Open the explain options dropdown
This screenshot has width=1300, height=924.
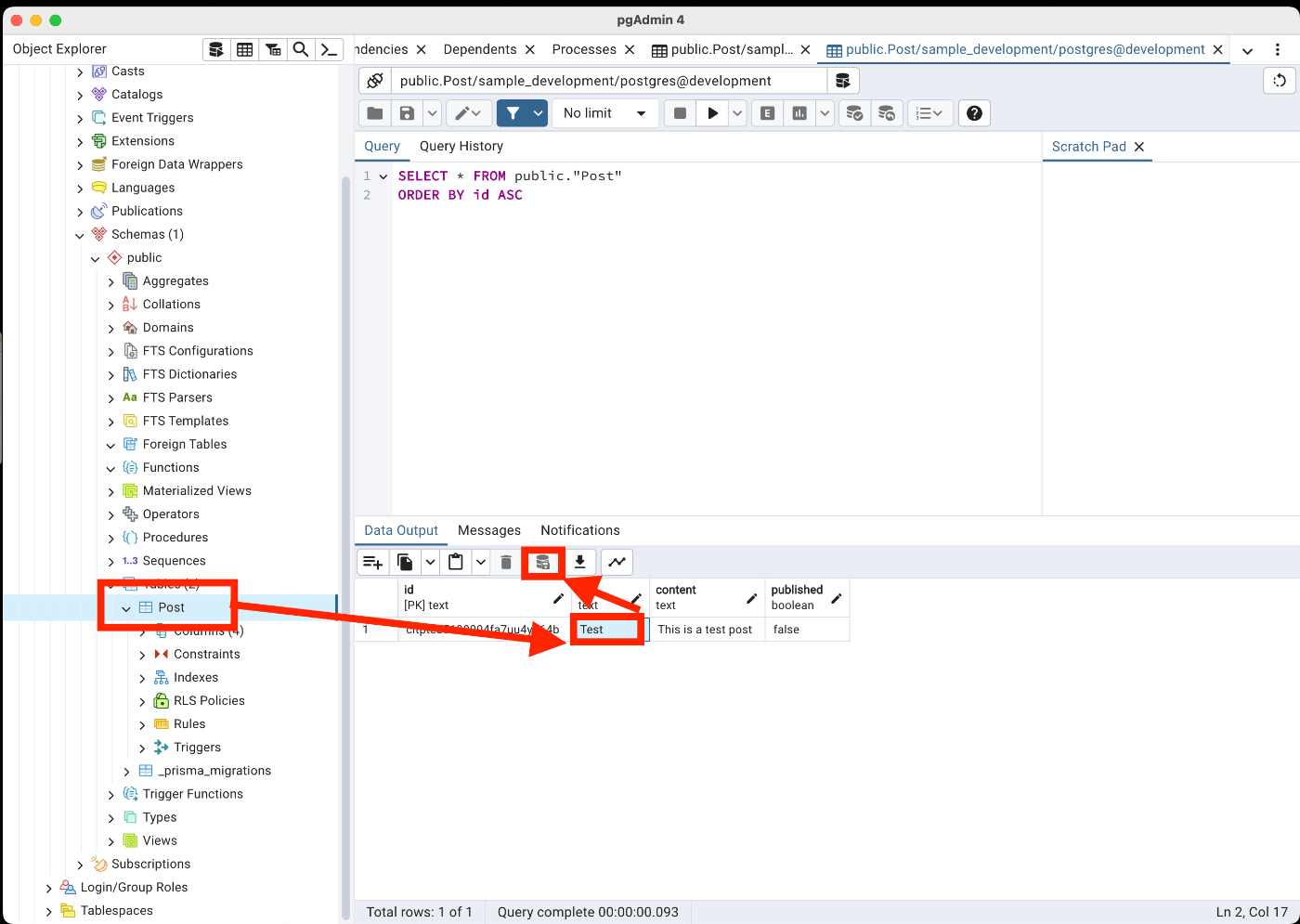(825, 113)
